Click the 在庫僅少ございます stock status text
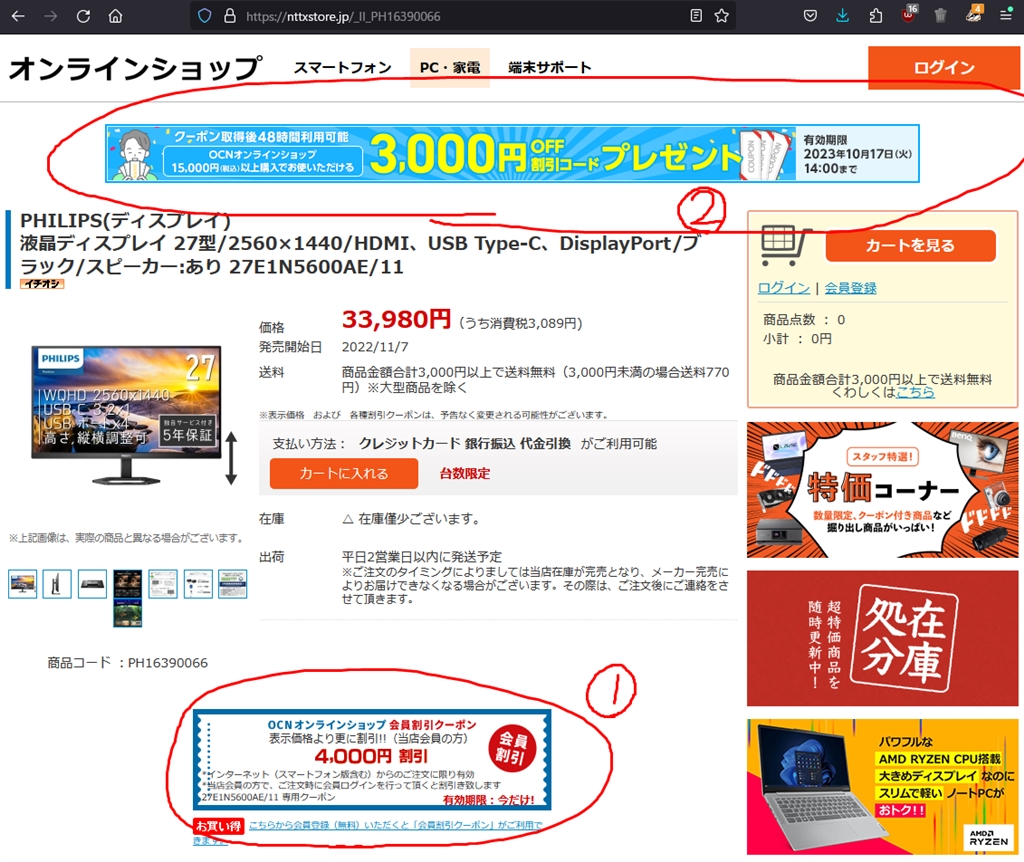 pyautogui.click(x=411, y=519)
